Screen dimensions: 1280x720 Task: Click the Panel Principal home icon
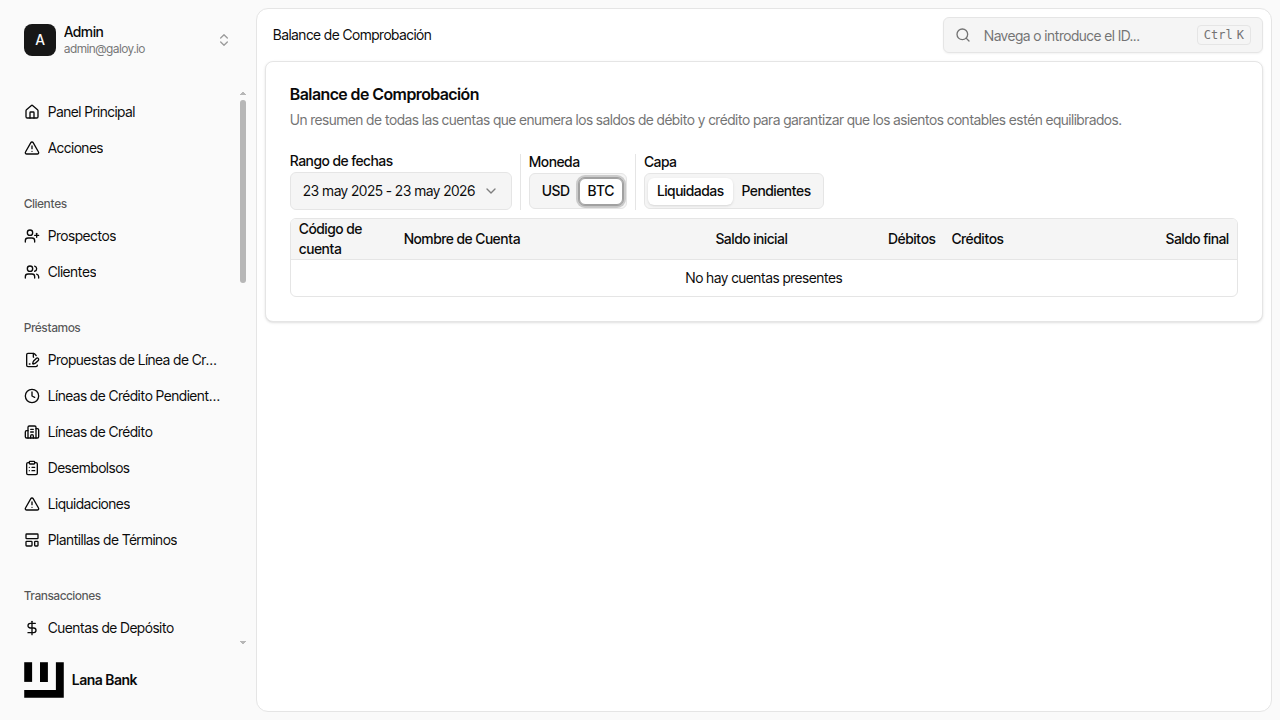coord(32,112)
